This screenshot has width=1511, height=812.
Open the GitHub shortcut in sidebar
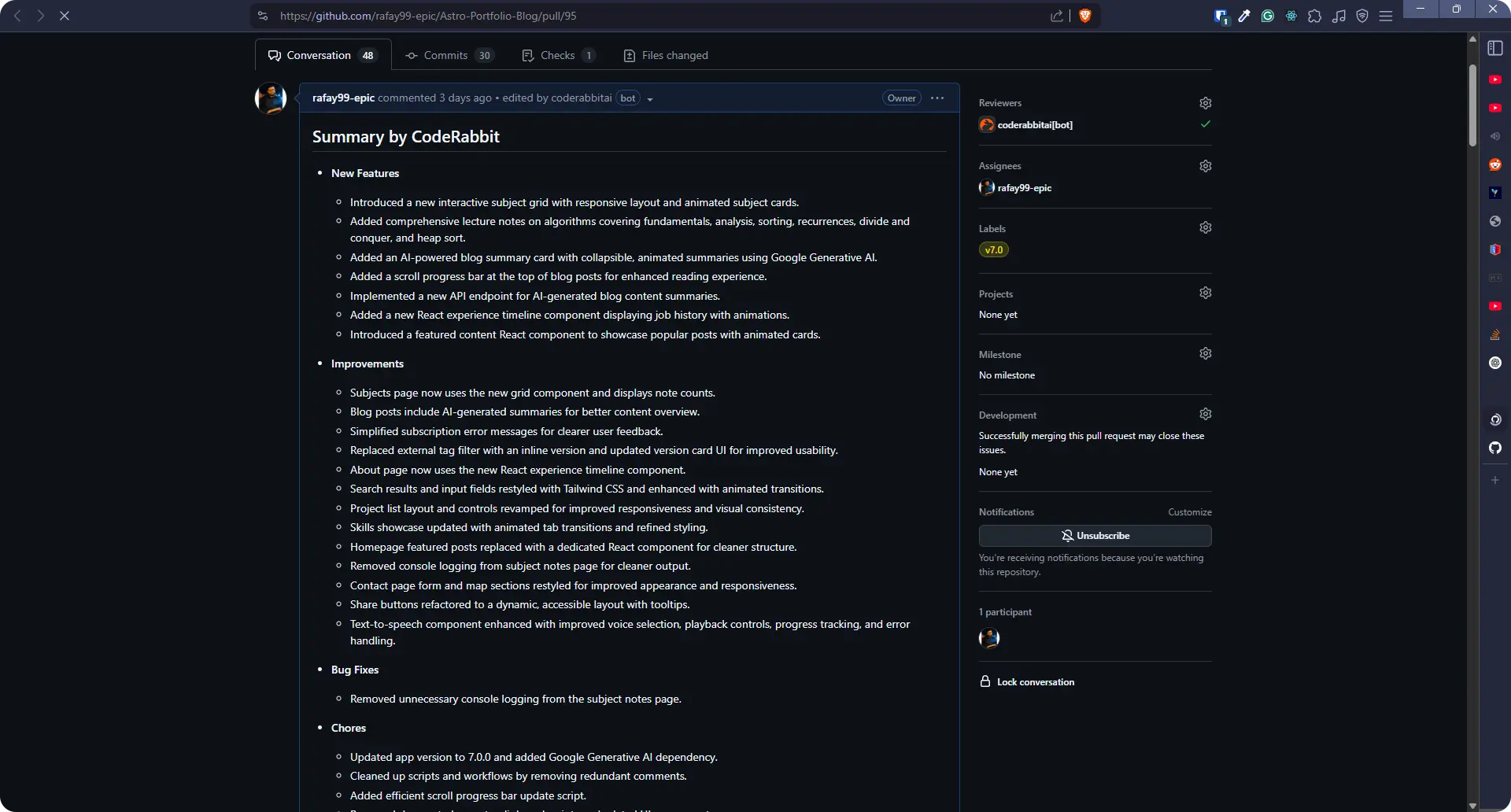[x=1495, y=448]
